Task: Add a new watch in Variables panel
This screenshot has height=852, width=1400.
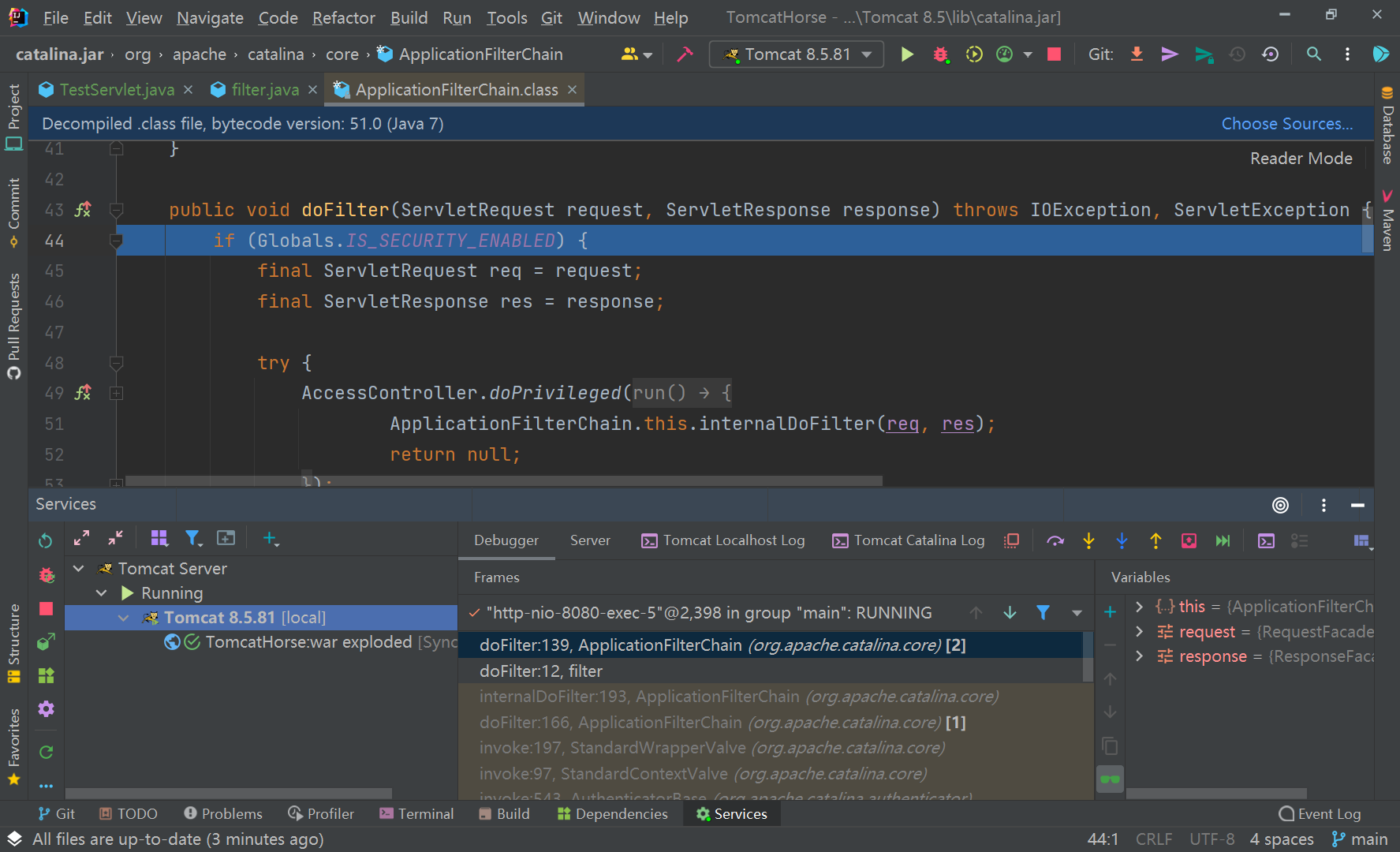Action: click(1110, 612)
